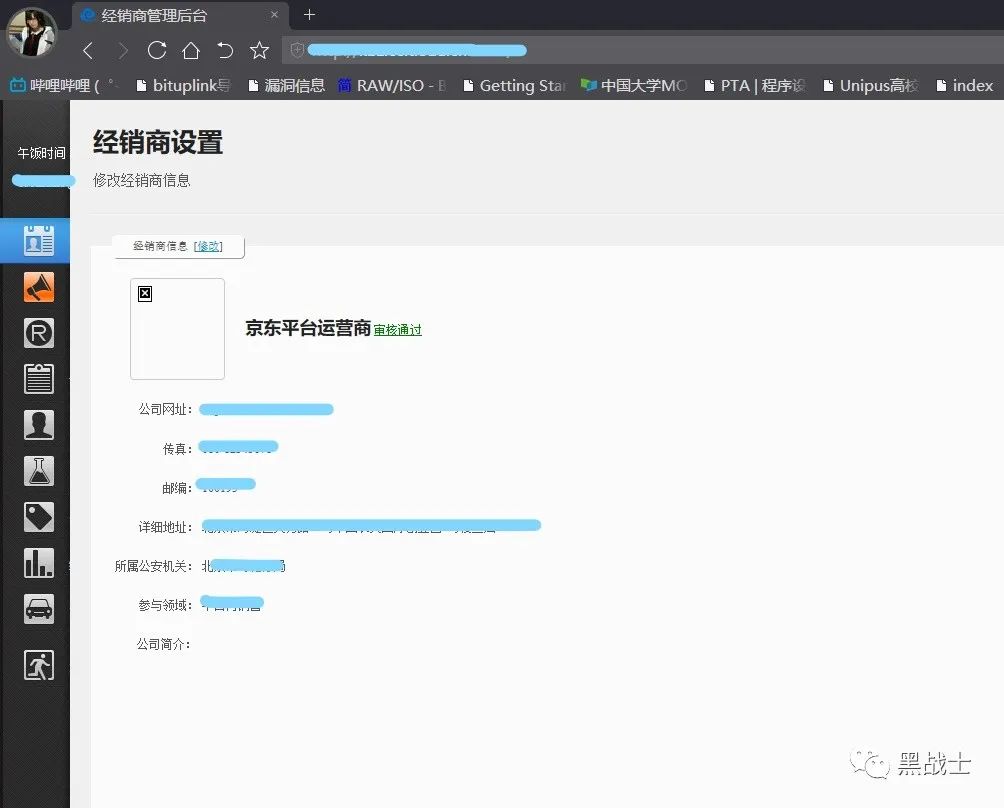This screenshot has height=808, width=1004.
Task: Open the megaphone announcements sidebar icon
Action: click(38, 287)
